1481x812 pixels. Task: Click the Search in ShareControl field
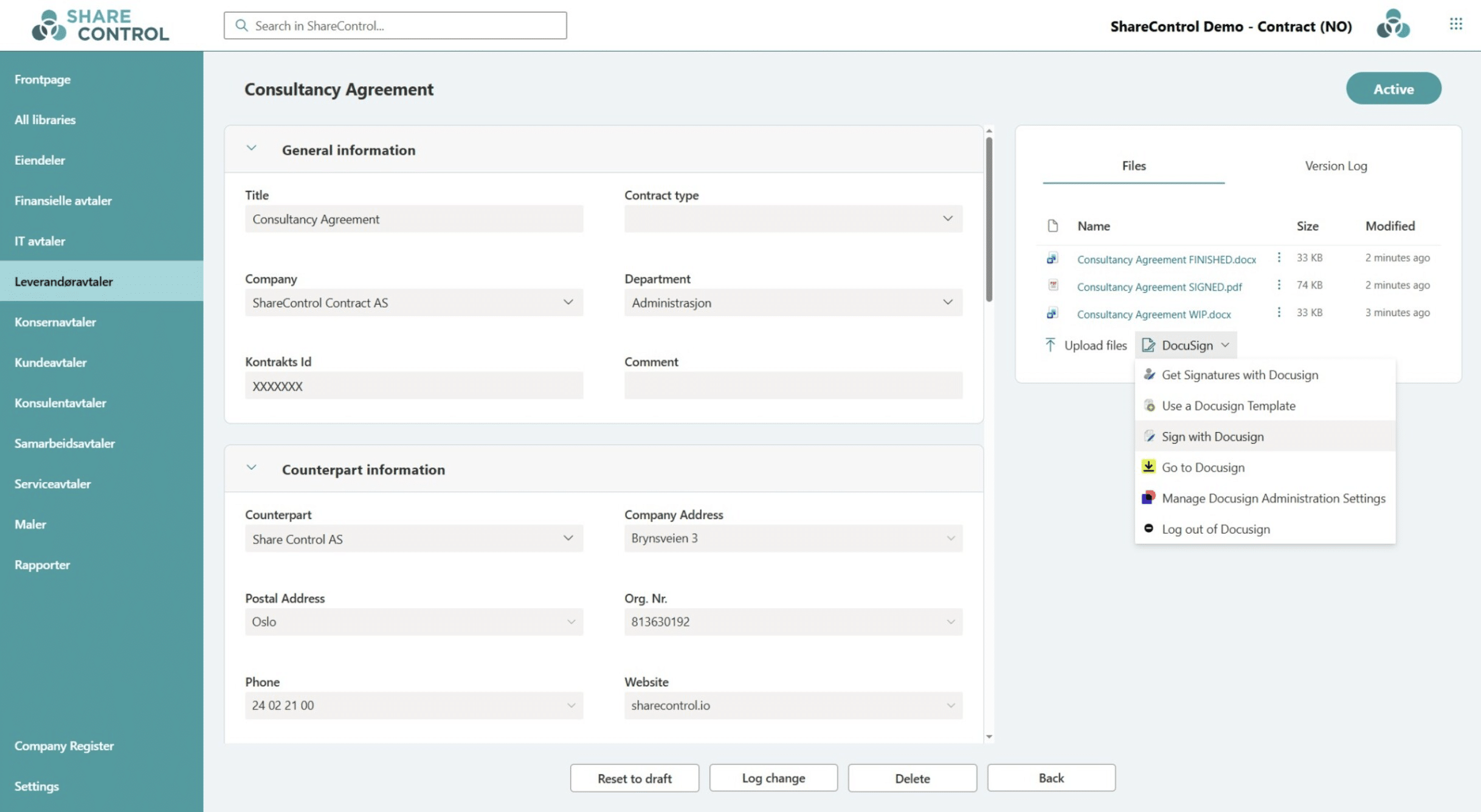395,26
